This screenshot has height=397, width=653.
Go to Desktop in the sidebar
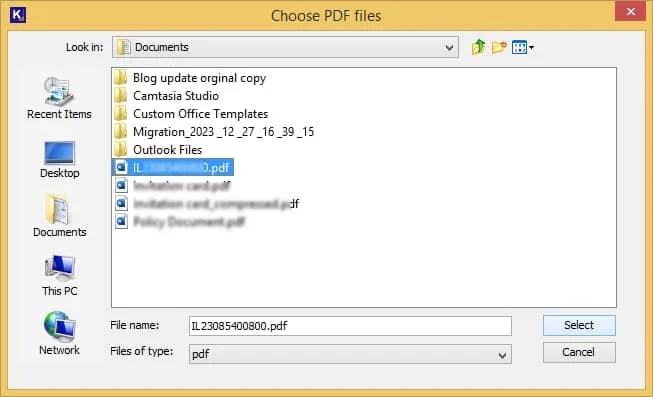coord(60,160)
